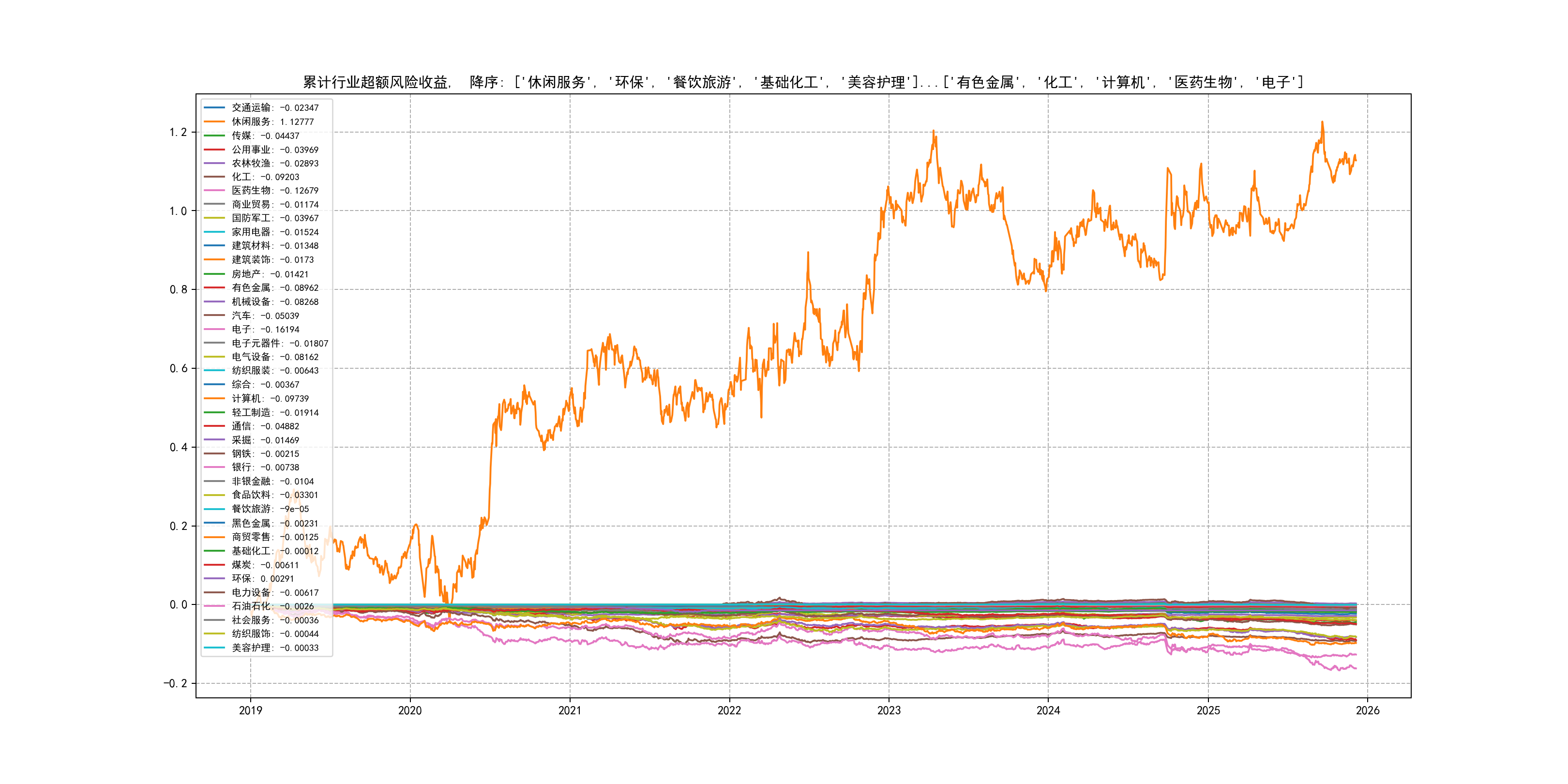Viewport: 1568px width, 784px height.
Task: Click the 1.2 y-axis tick label
Action: tap(178, 132)
